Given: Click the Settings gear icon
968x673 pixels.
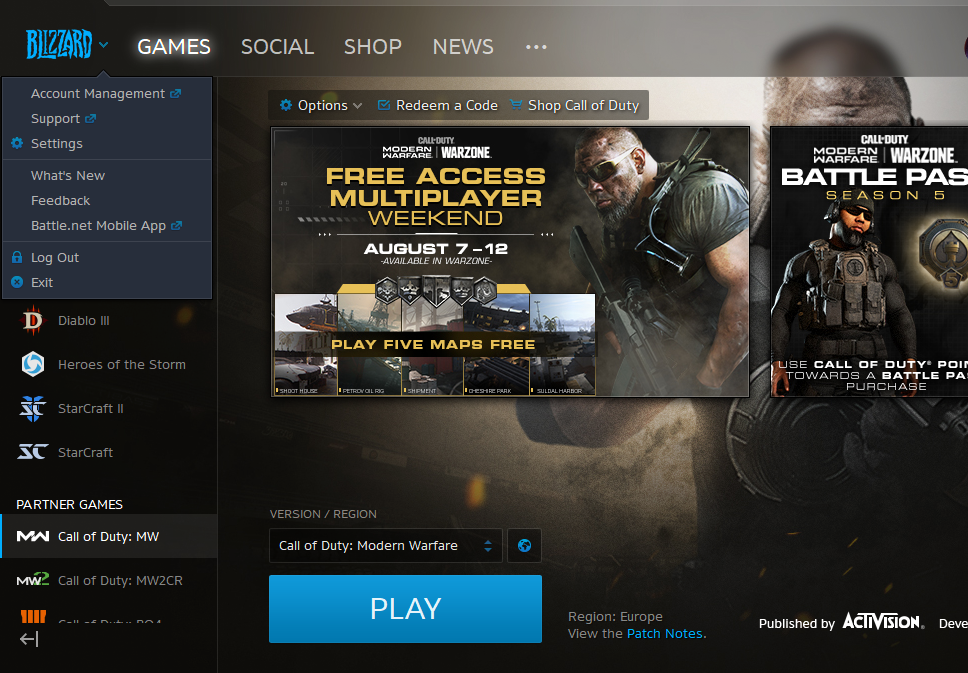Looking at the screenshot, I should (17, 143).
